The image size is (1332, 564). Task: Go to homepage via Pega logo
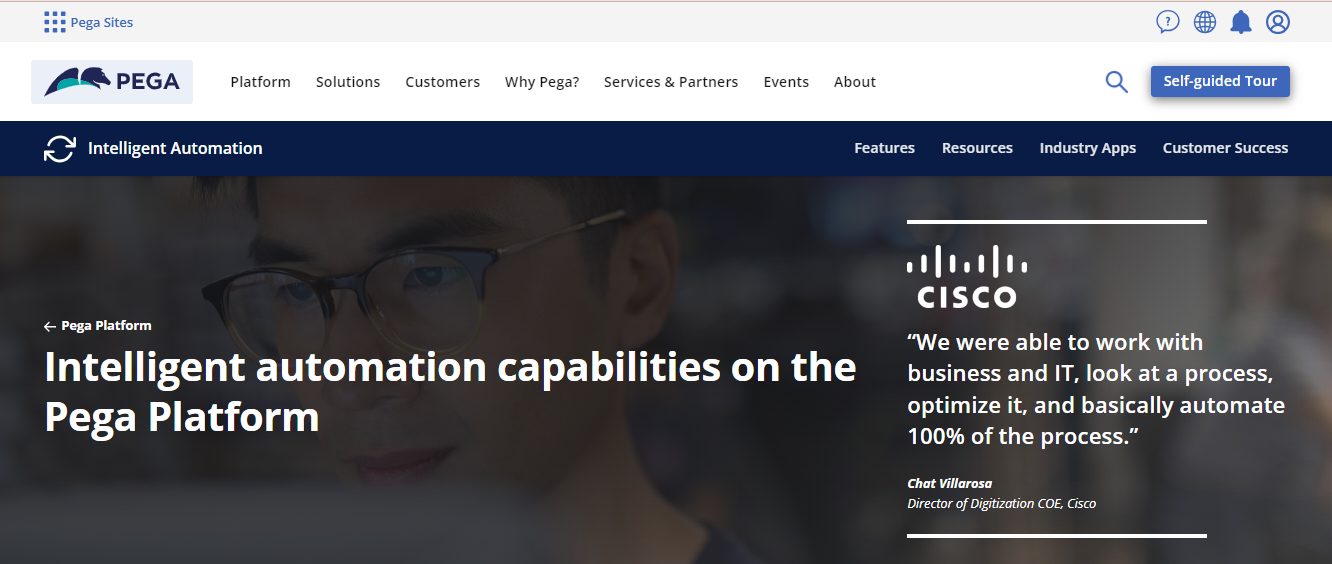click(112, 82)
